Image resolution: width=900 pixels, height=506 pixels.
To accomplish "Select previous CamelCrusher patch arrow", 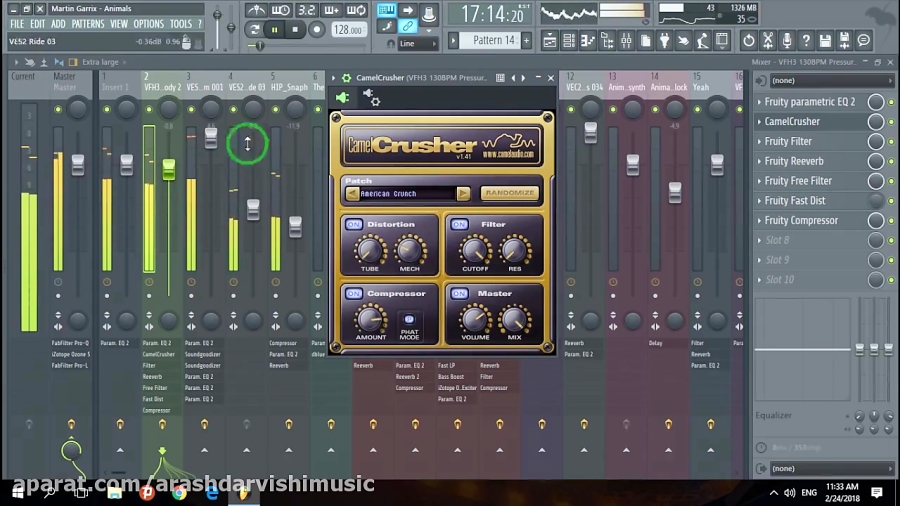I will pos(352,193).
